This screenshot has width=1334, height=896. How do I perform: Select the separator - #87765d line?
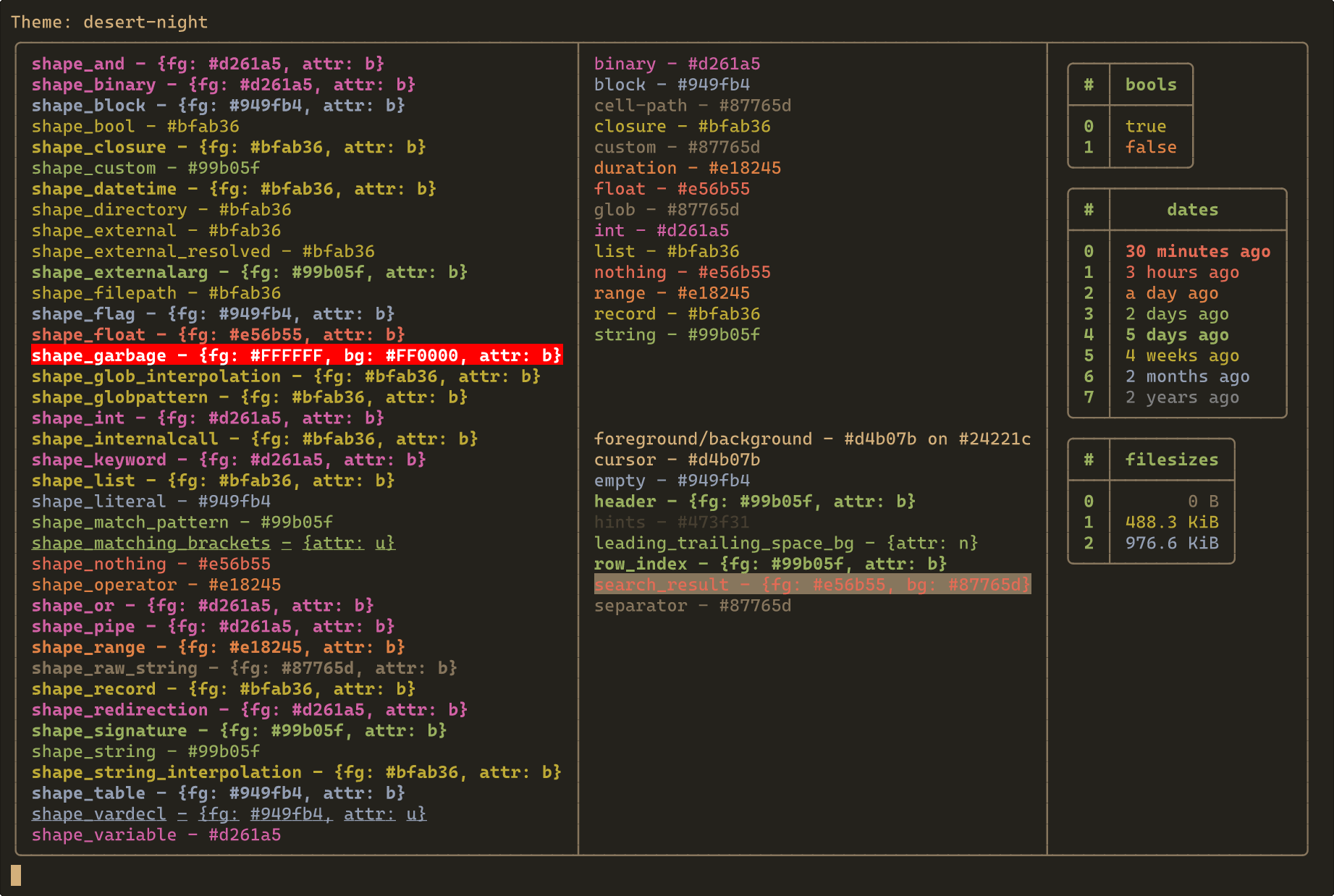tap(693, 607)
